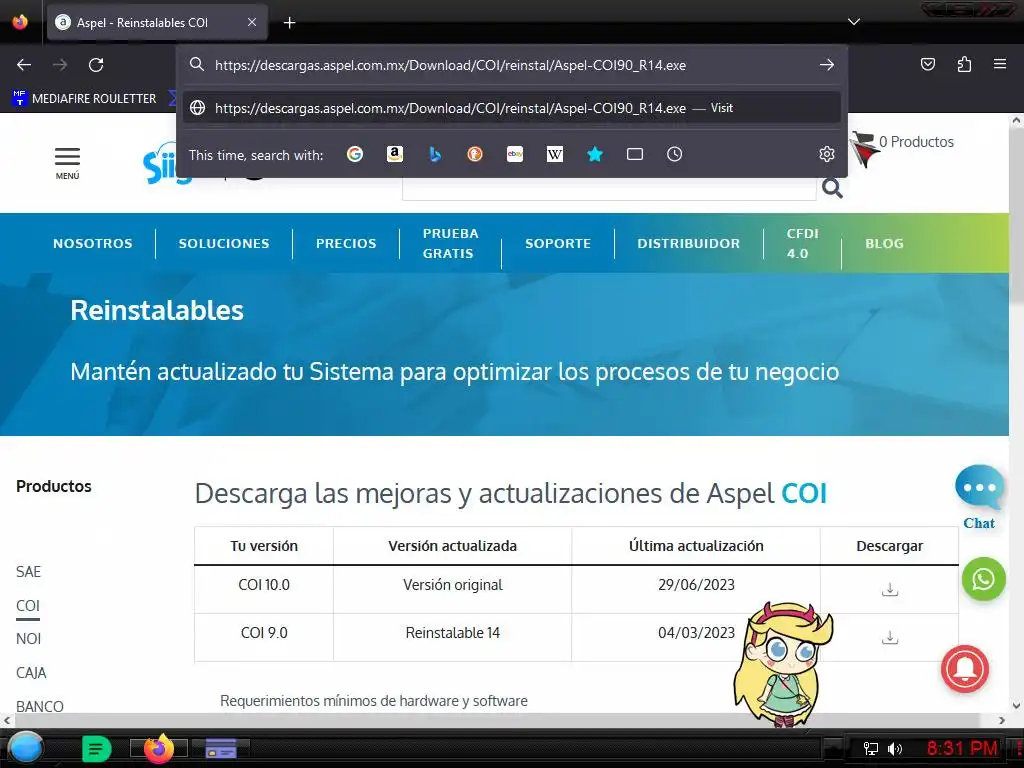
Task: Select the URL suggestion to Visit
Action: click(511, 108)
